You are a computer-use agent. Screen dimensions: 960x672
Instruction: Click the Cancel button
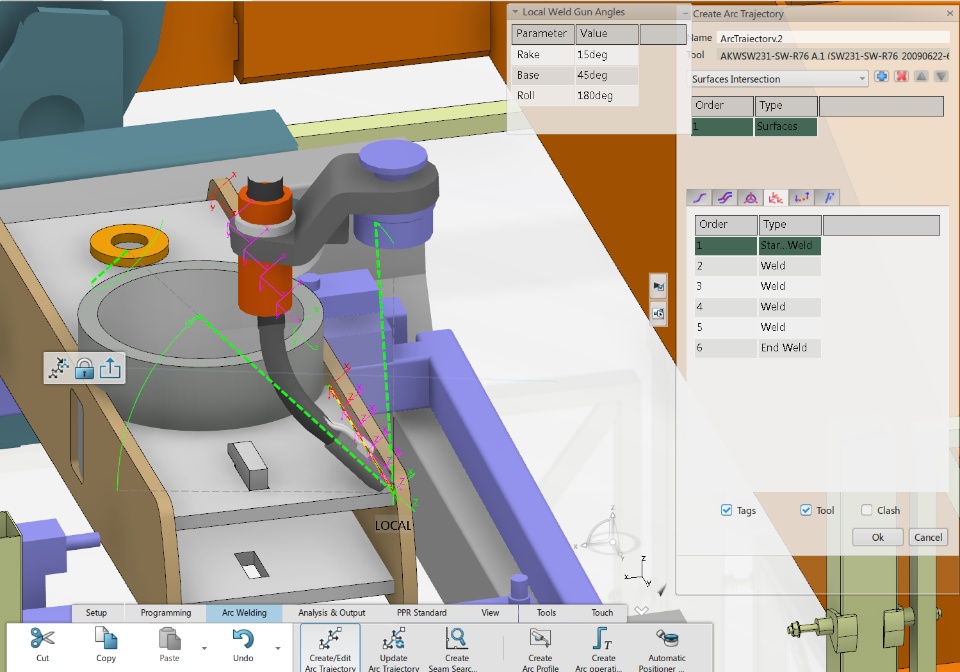pyautogui.click(x=928, y=537)
